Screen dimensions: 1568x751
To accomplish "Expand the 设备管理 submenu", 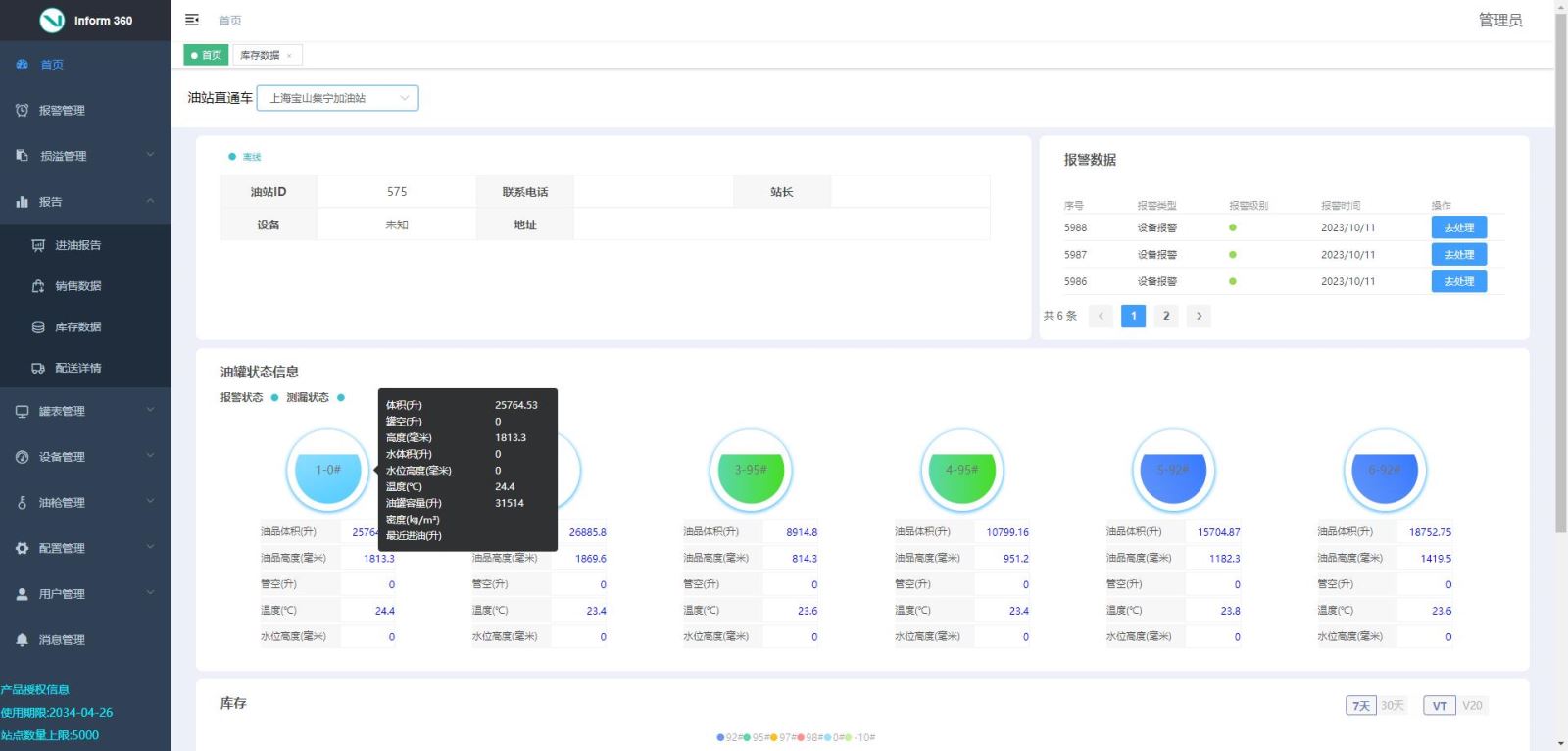I will click(85, 457).
